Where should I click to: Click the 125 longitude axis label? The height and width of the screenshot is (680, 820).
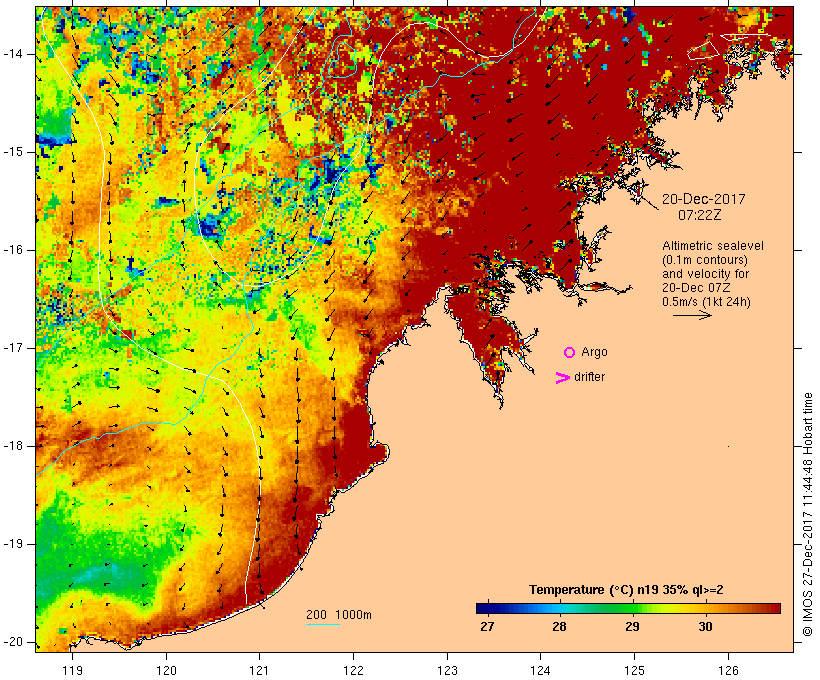pyautogui.click(x=635, y=671)
